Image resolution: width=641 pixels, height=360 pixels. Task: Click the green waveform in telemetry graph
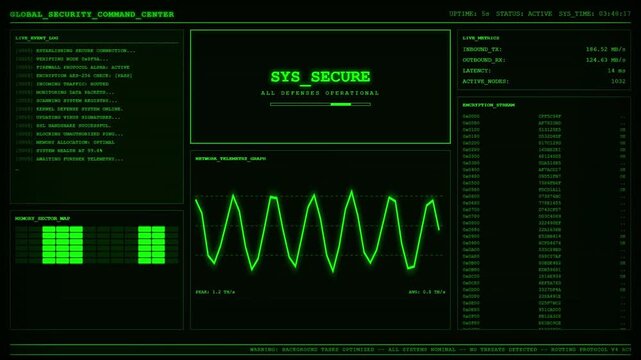point(317,231)
